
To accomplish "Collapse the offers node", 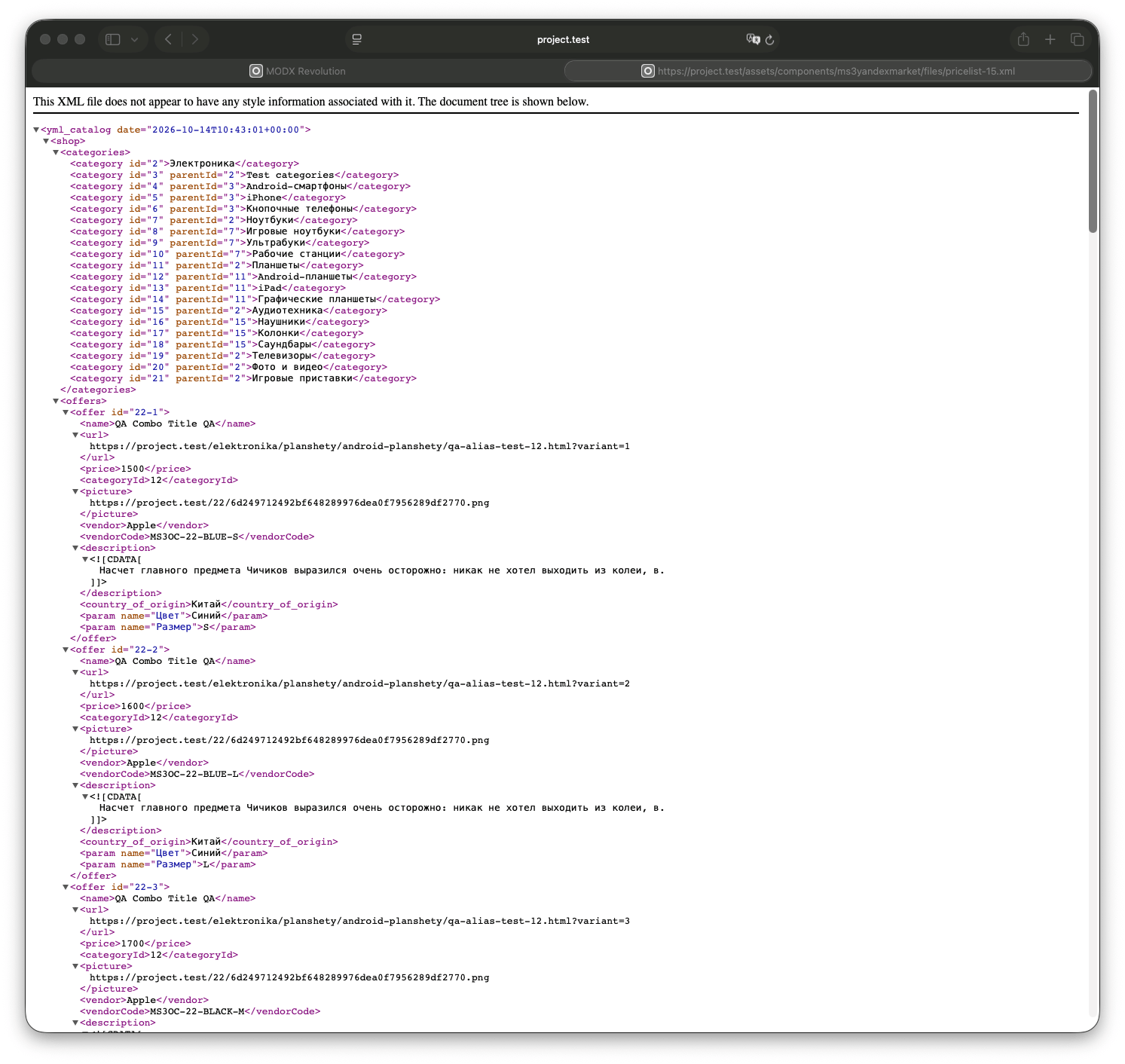I will pos(56,401).
